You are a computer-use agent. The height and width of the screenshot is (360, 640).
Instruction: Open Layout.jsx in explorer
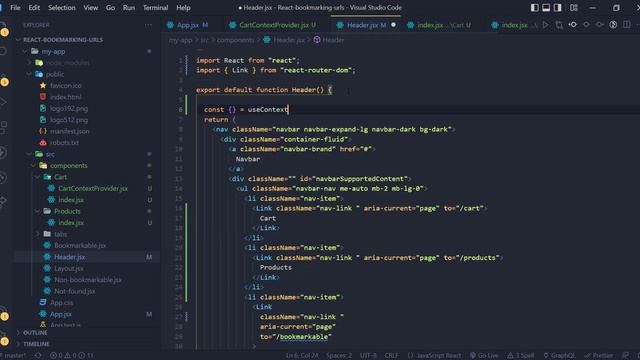[69, 269]
